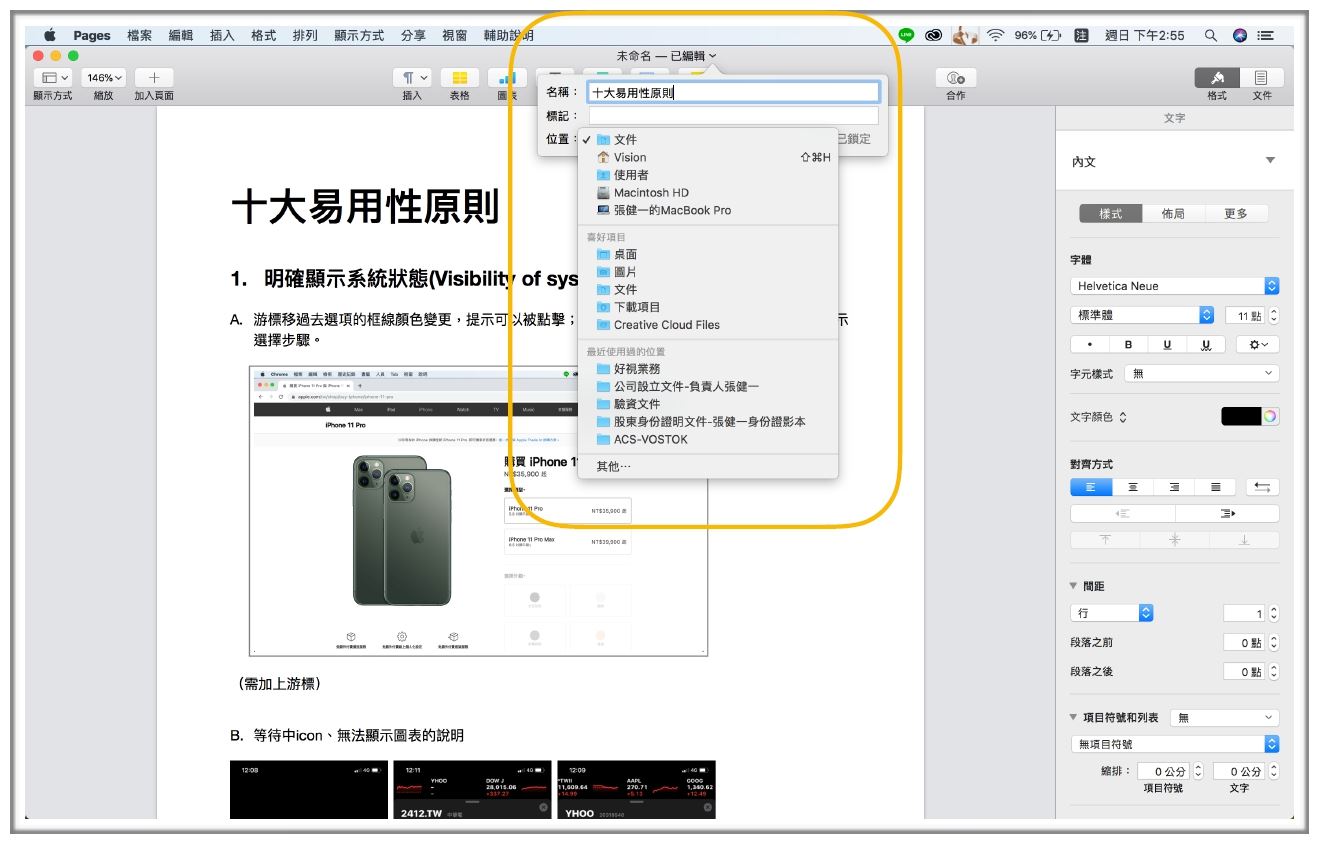The image size is (1326, 844).
Task: Open the Apple menu
Action: pos(50,35)
